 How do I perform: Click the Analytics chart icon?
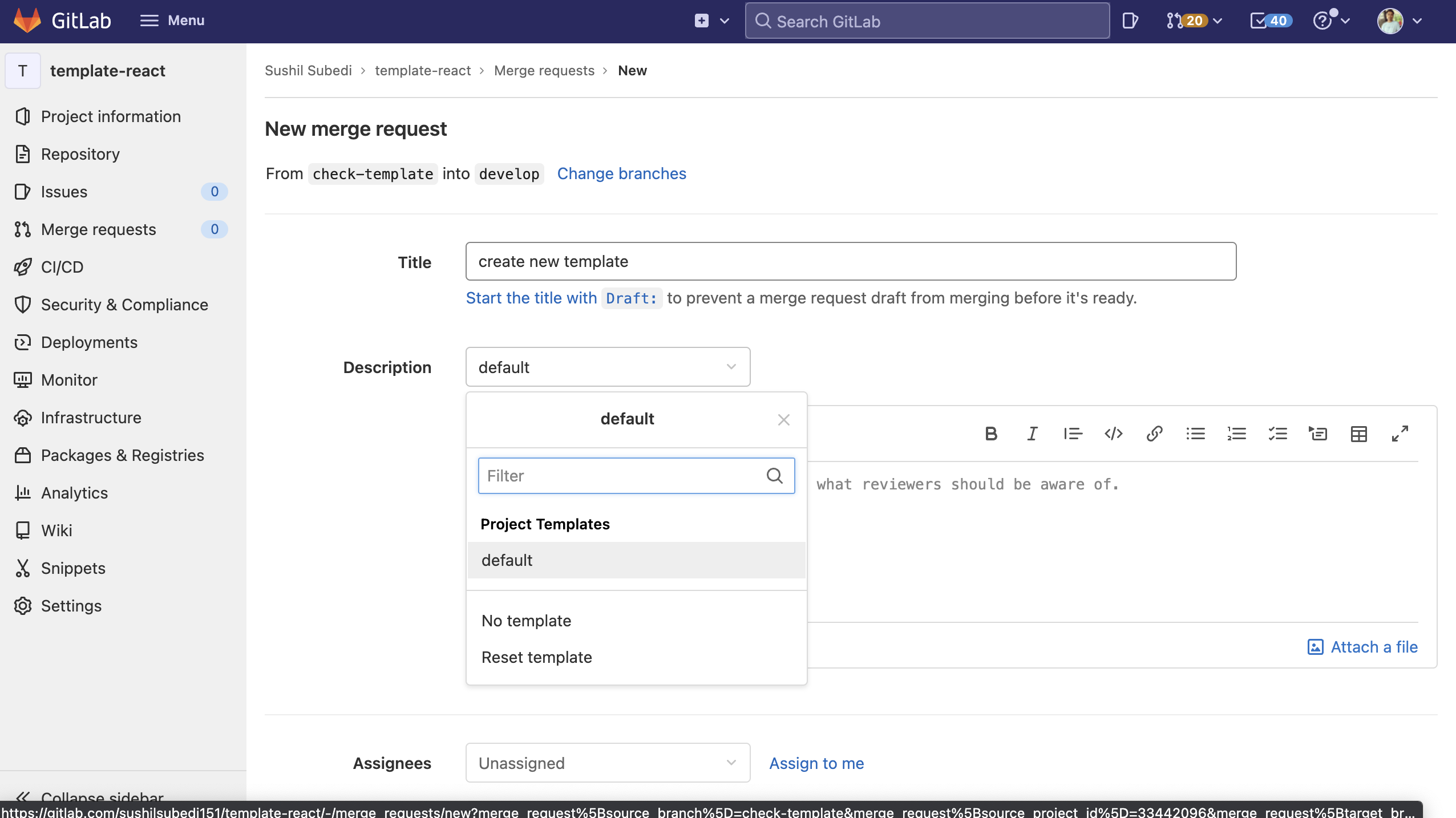click(x=23, y=493)
